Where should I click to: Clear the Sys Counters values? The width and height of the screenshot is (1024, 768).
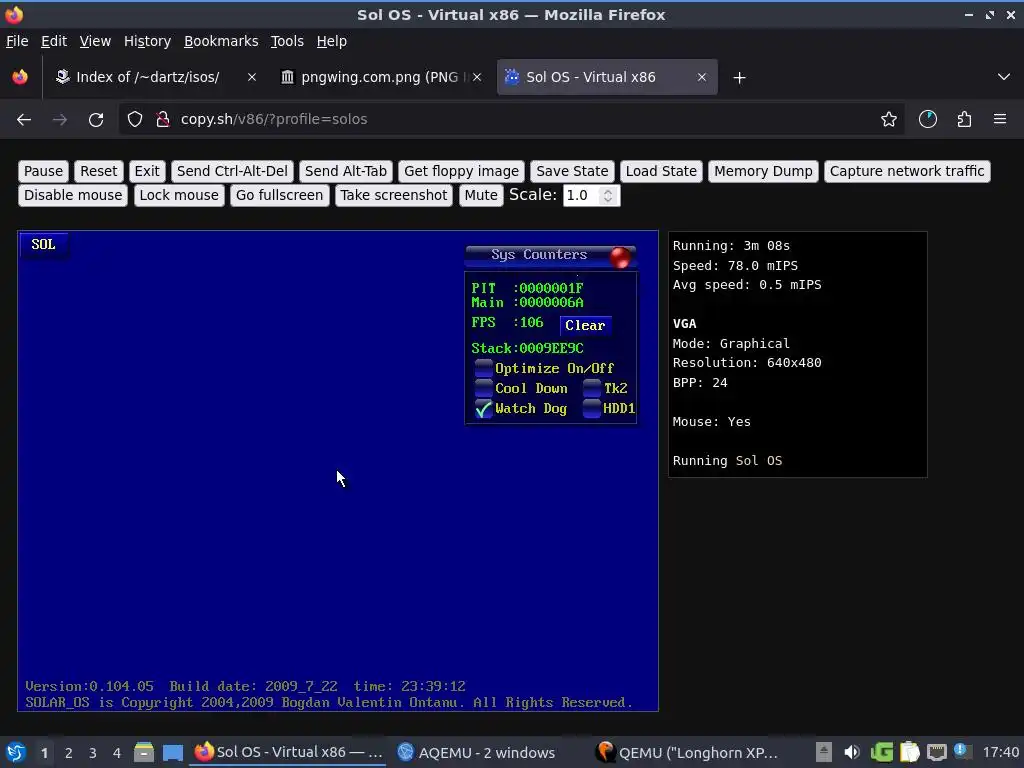tap(585, 325)
